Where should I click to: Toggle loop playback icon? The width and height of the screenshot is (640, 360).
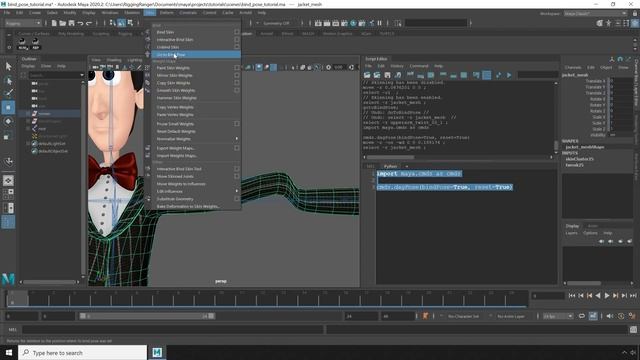click(582, 316)
